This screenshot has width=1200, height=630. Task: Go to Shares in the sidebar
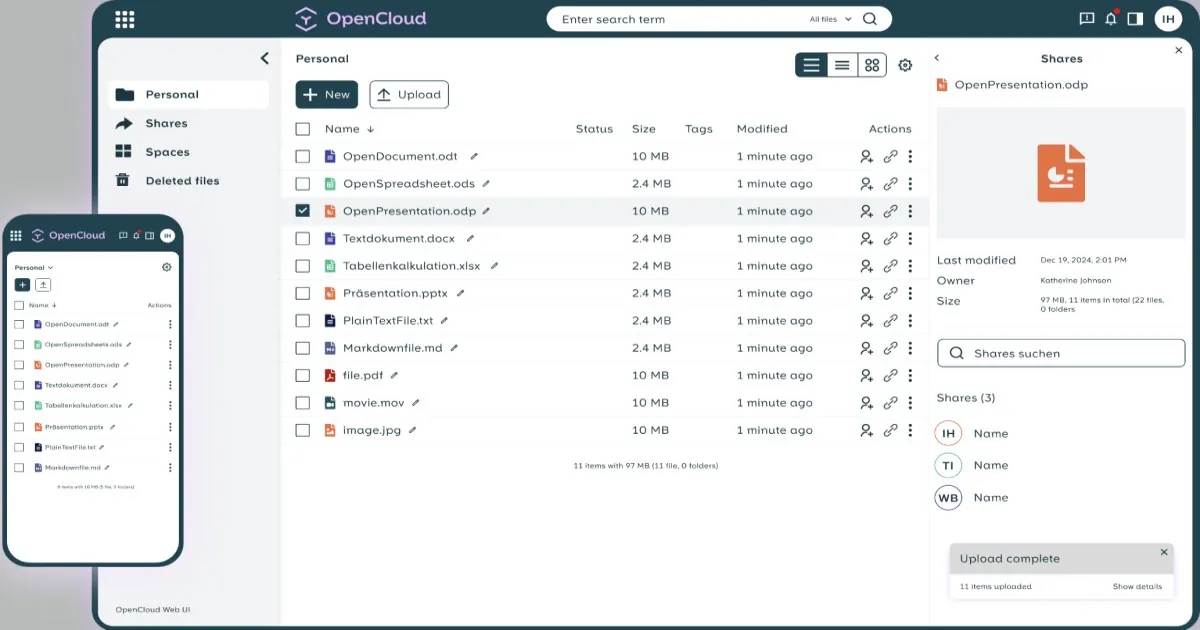click(166, 123)
